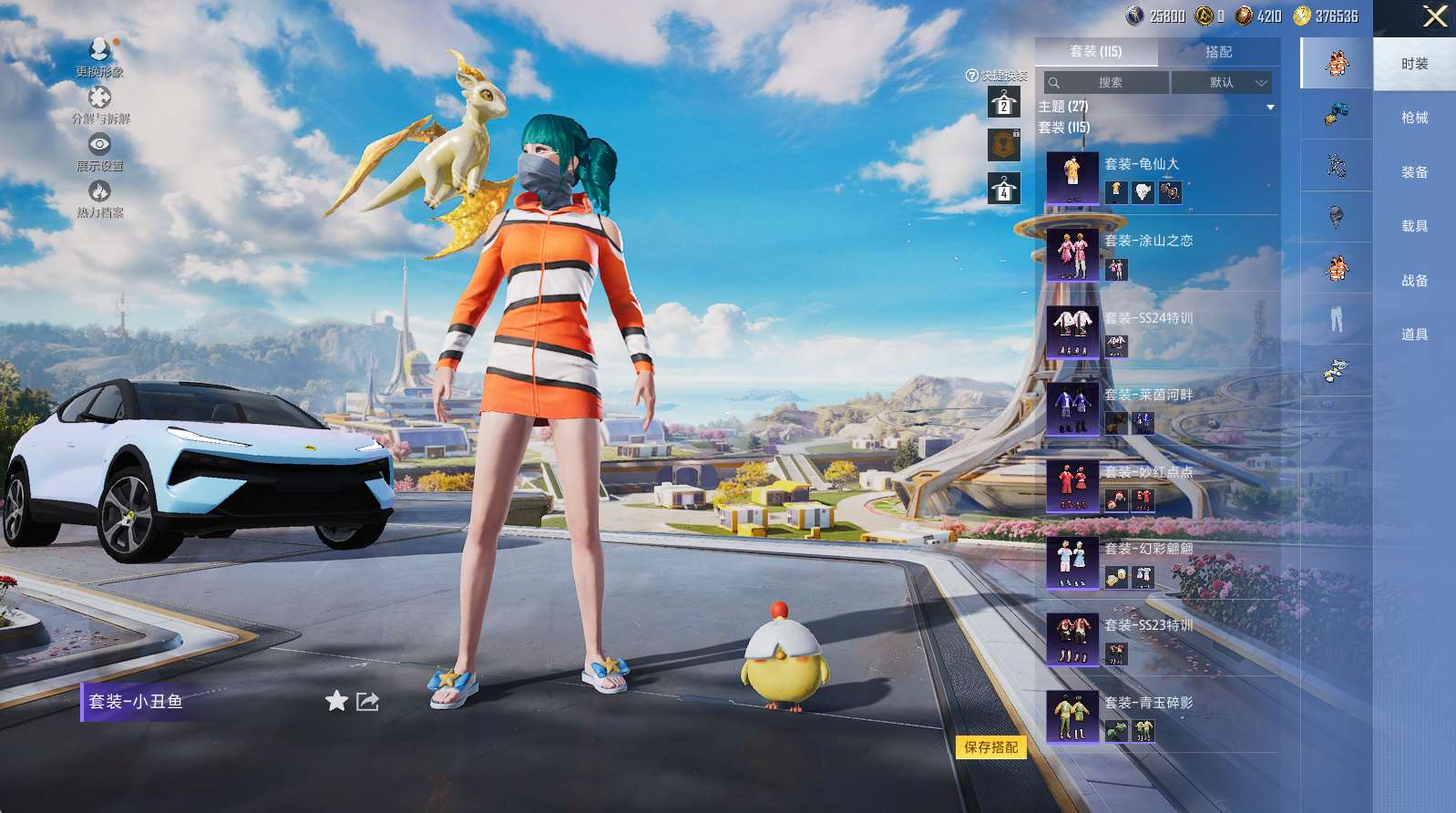
Task: Toggle 展示设置 eye display icon
Action: click(x=99, y=144)
